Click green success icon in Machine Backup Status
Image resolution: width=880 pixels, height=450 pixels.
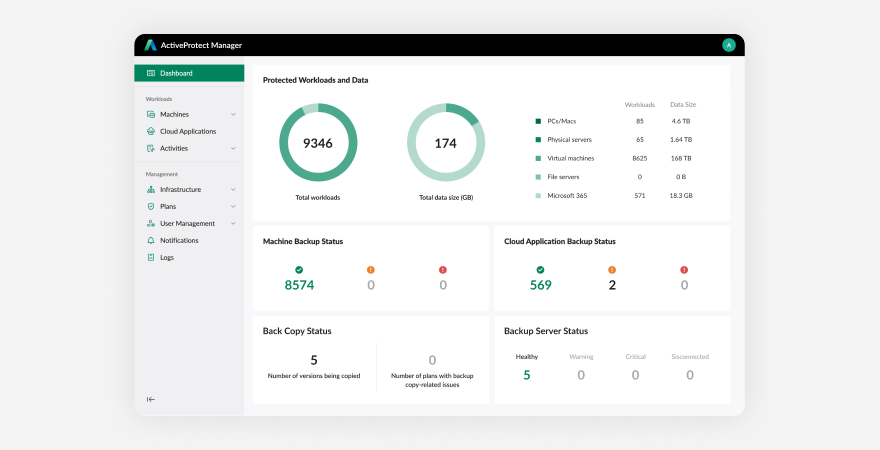(298, 269)
